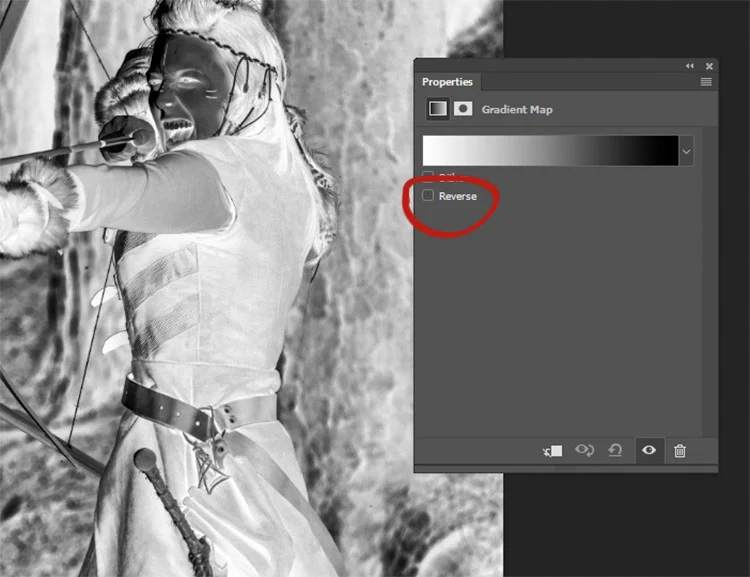Click the Gradient Map label text
750x577 pixels.
[517, 110]
